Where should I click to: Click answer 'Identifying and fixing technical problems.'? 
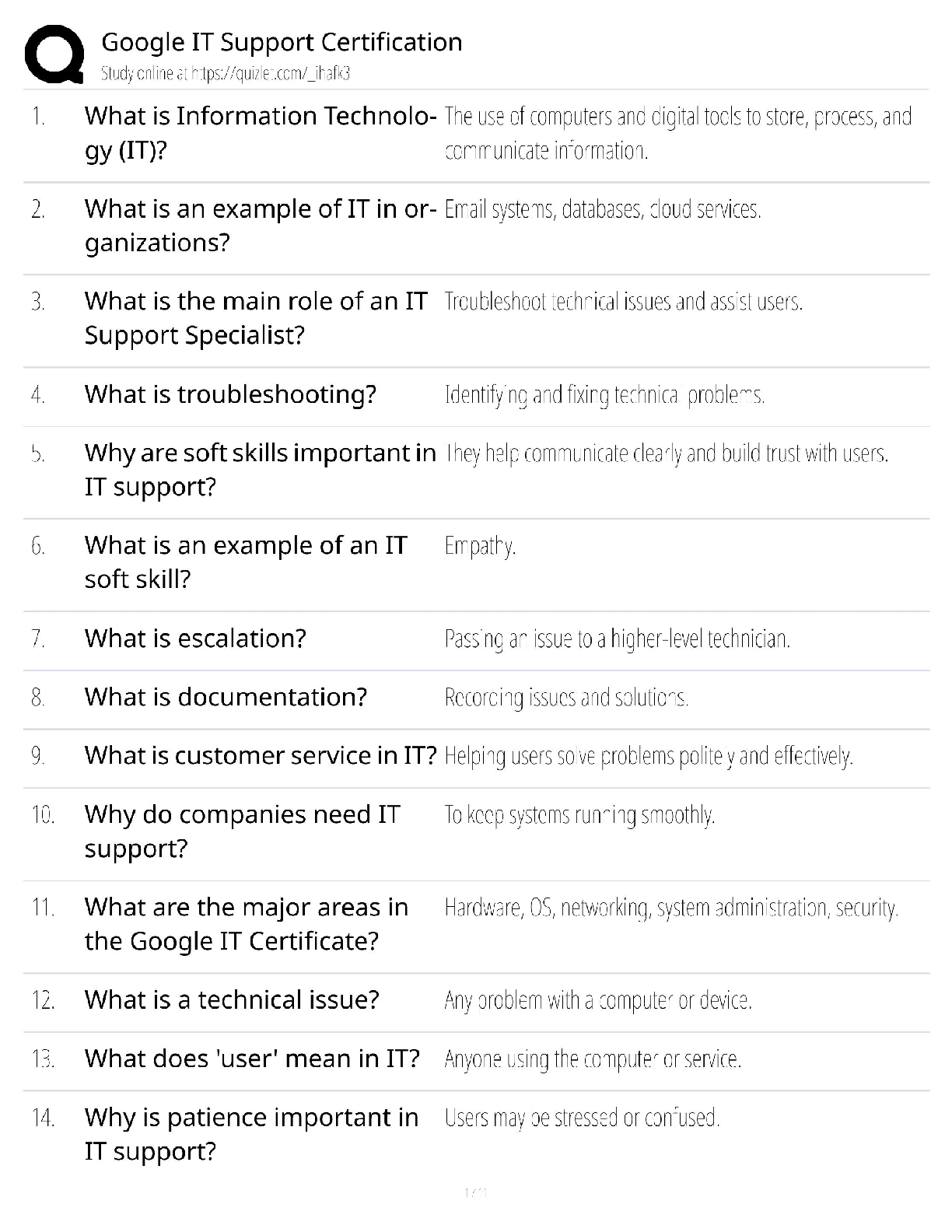tap(604, 395)
